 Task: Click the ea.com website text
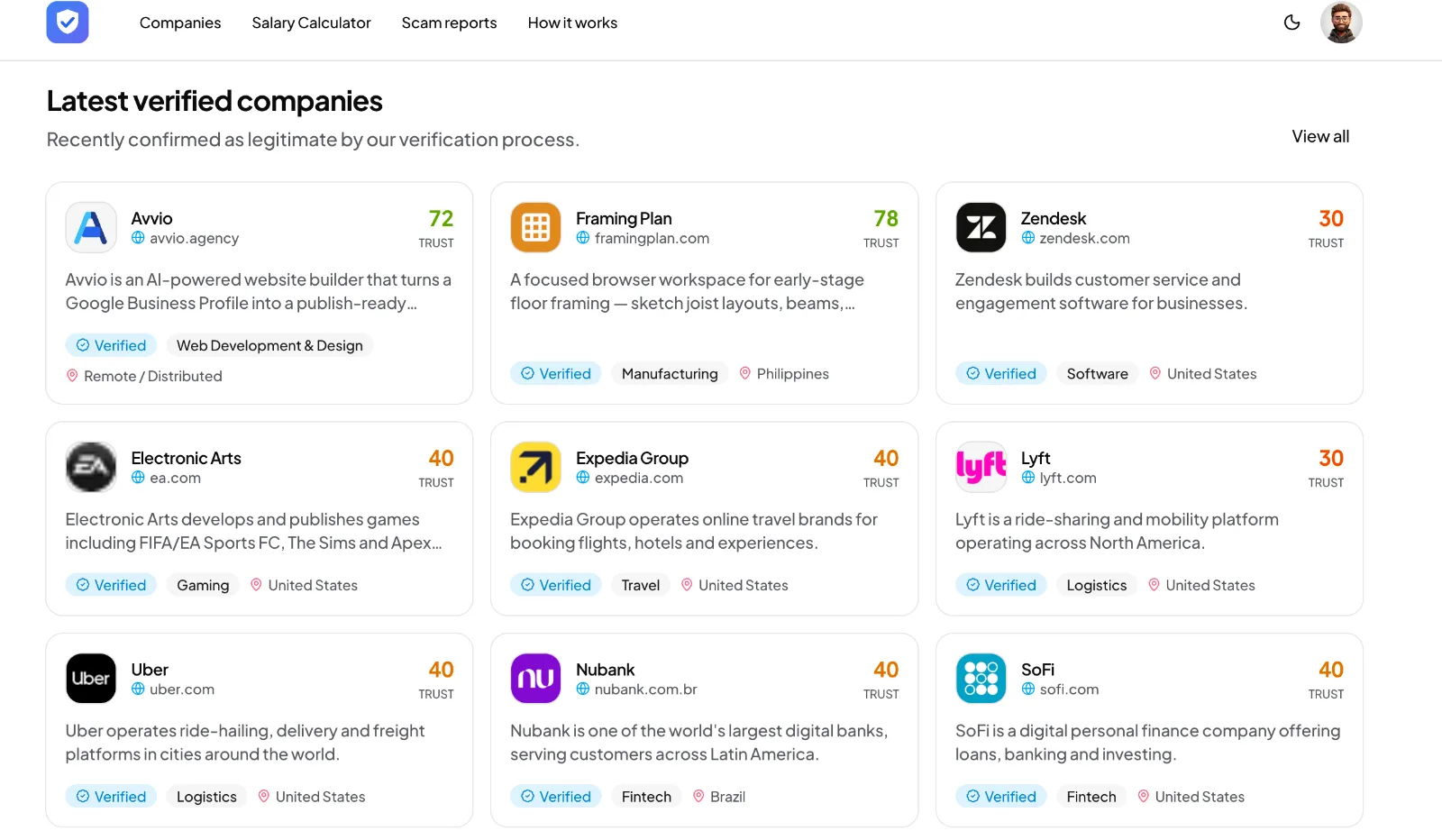pos(175,478)
